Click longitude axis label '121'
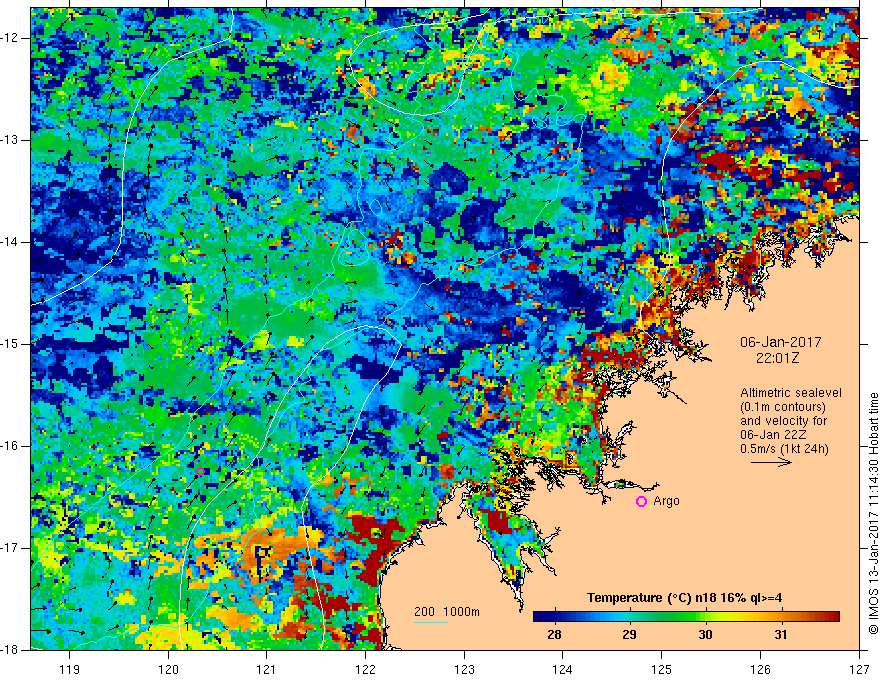 click(x=267, y=669)
